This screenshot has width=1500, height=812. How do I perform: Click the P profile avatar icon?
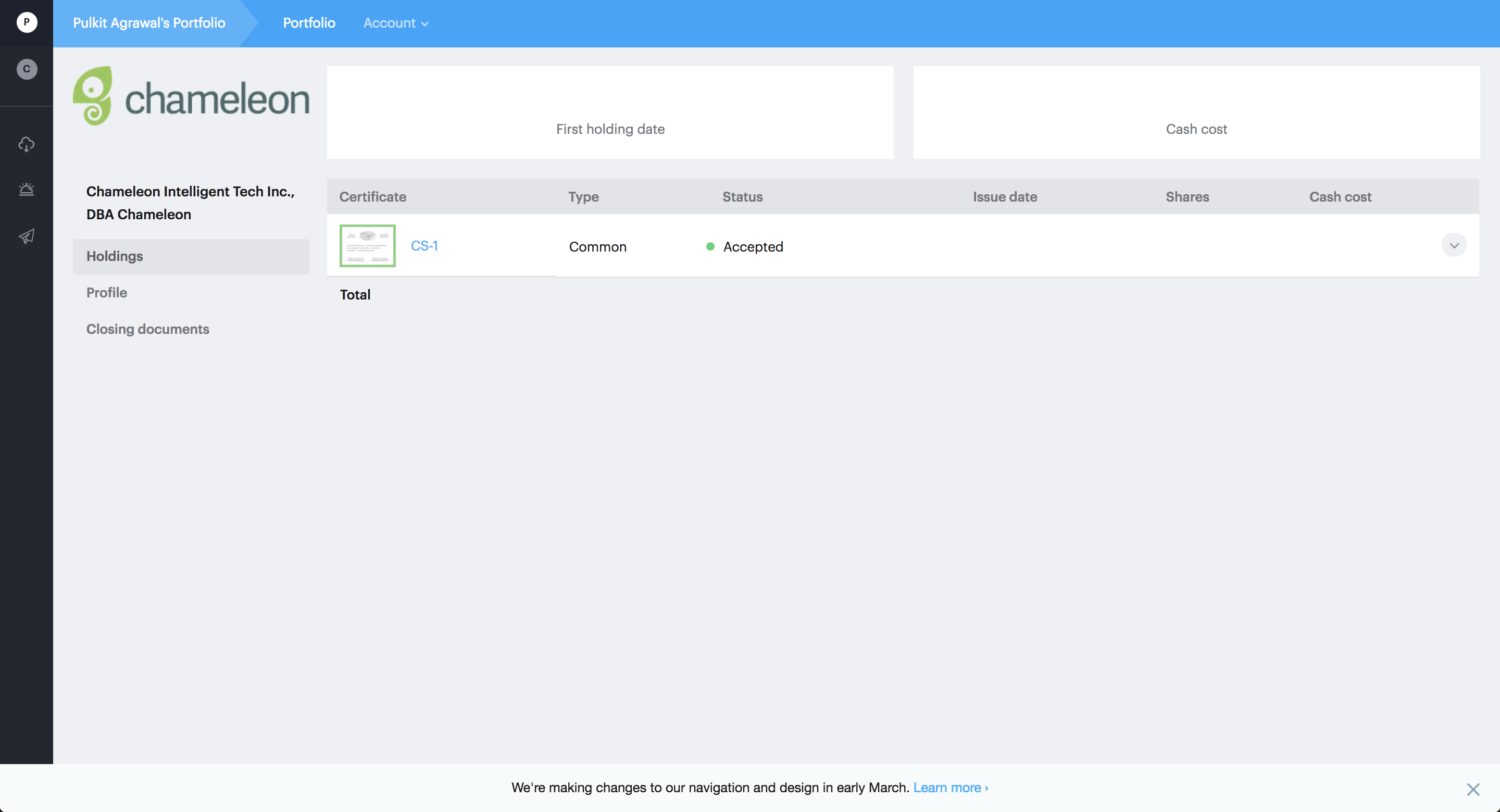click(26, 22)
